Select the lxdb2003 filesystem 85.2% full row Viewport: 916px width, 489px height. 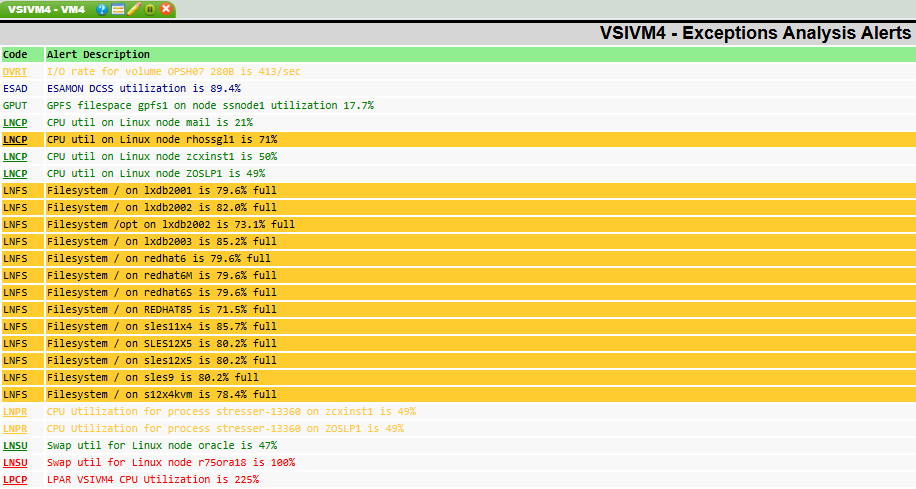(x=160, y=242)
